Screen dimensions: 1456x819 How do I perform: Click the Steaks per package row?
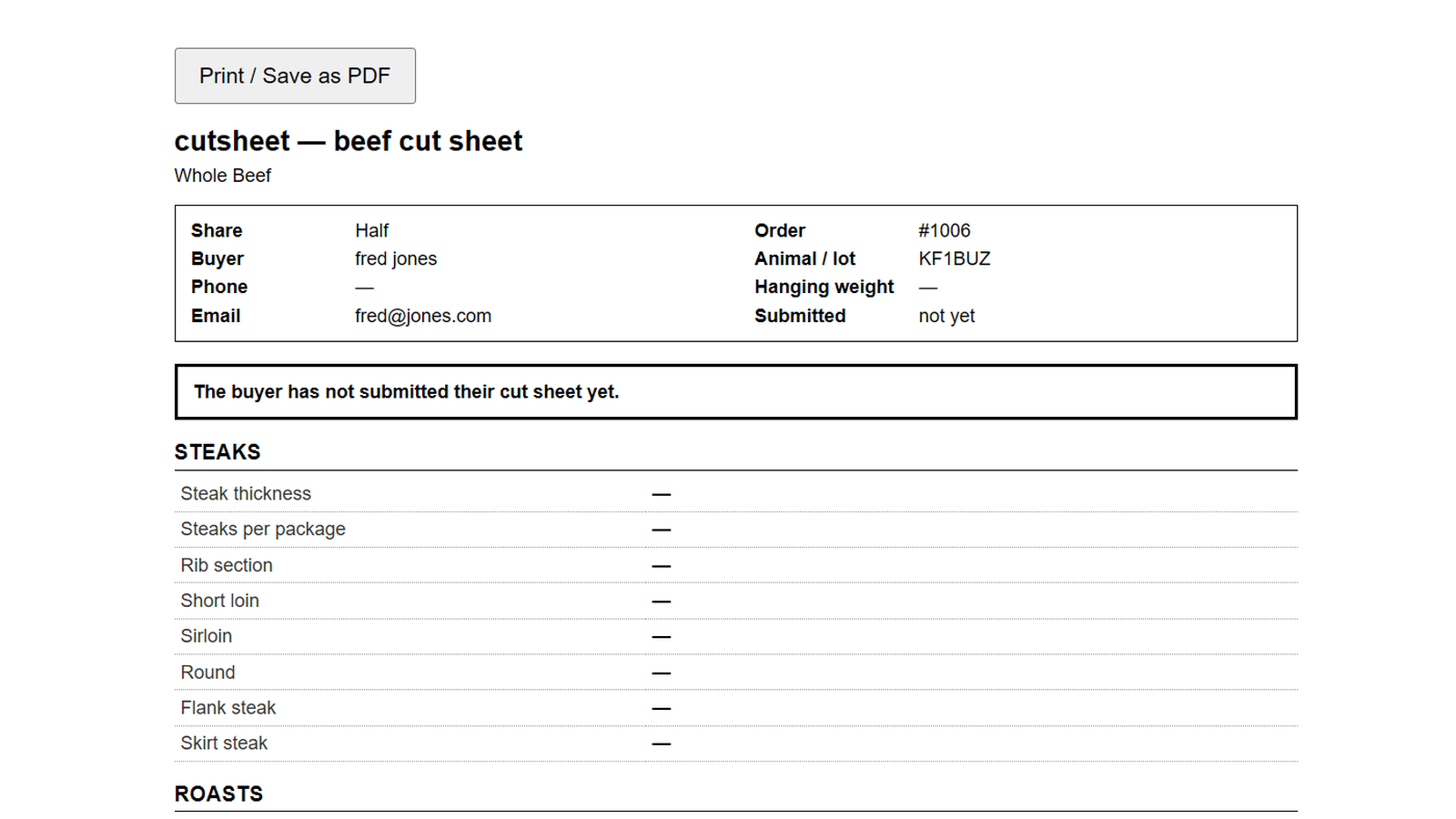click(x=736, y=530)
